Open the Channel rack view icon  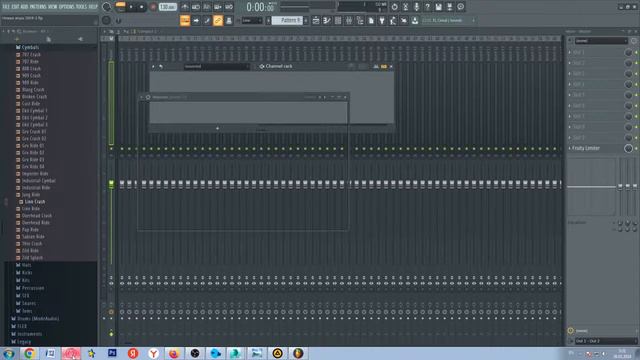(338, 20)
